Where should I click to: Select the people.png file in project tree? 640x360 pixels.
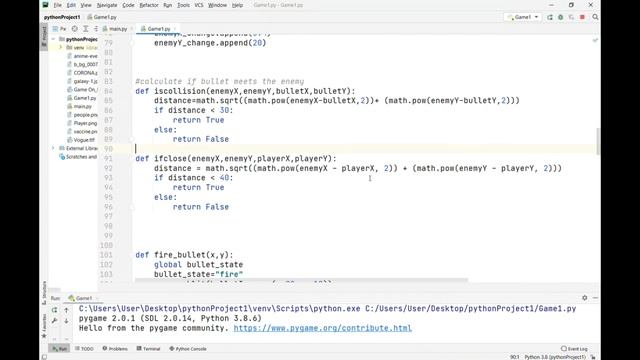point(82,115)
